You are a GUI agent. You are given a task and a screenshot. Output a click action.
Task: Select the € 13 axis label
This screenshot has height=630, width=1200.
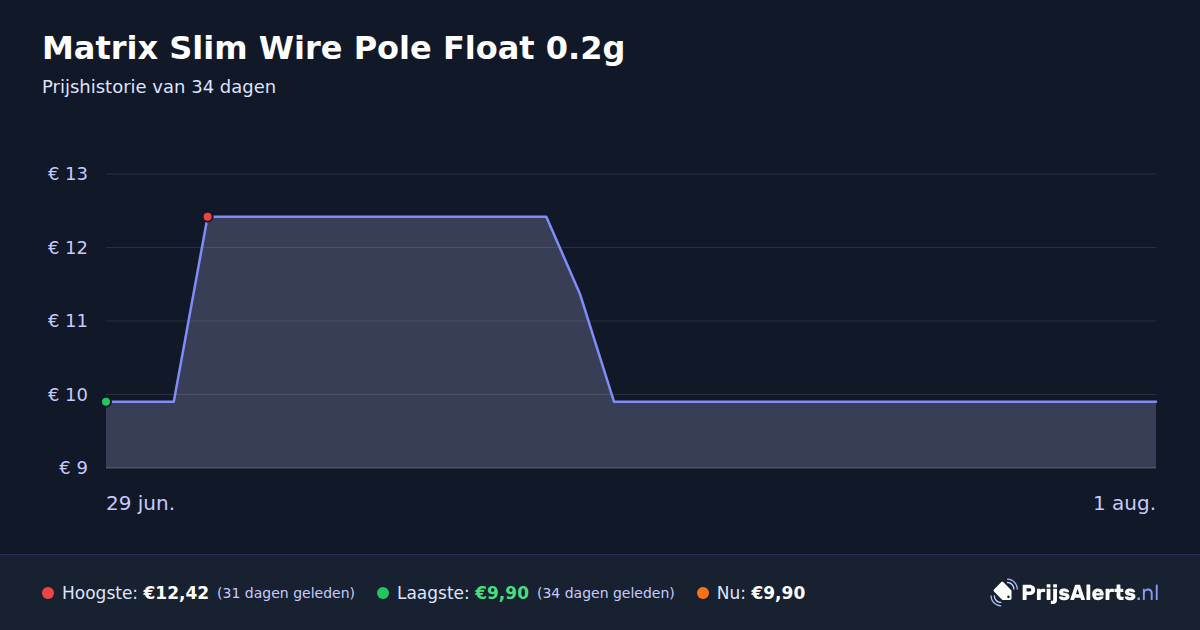[x=68, y=174]
